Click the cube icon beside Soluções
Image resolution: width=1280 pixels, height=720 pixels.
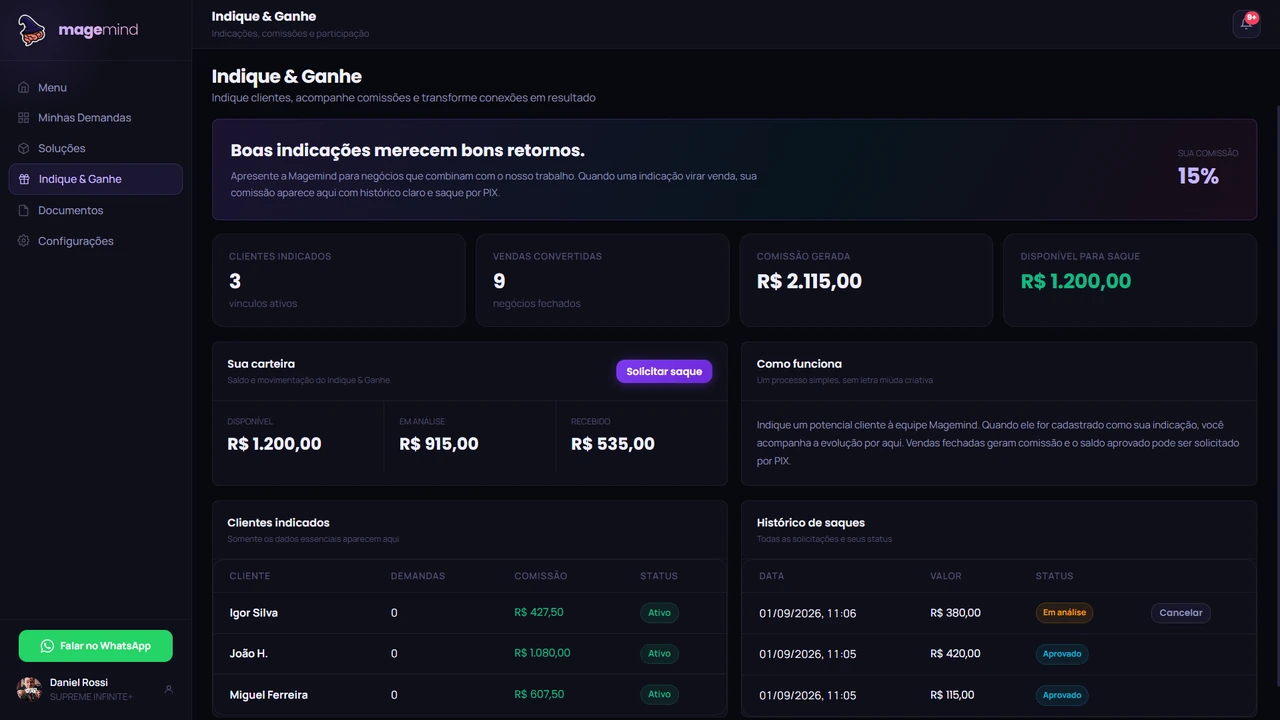(24, 148)
